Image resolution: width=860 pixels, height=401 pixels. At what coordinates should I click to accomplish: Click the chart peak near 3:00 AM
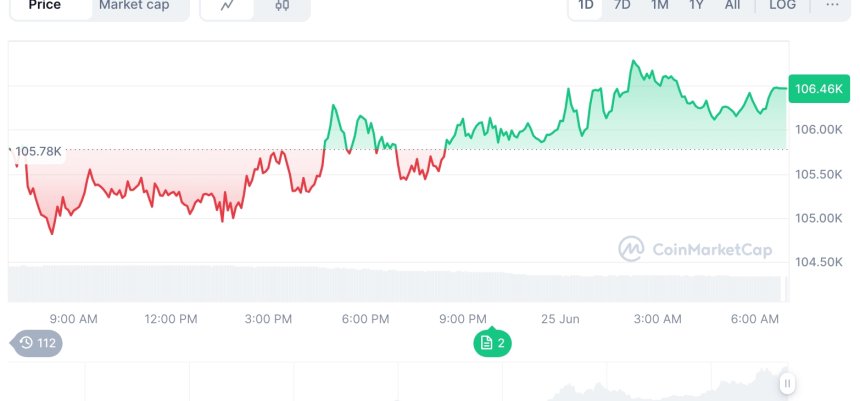pyautogui.click(x=634, y=62)
